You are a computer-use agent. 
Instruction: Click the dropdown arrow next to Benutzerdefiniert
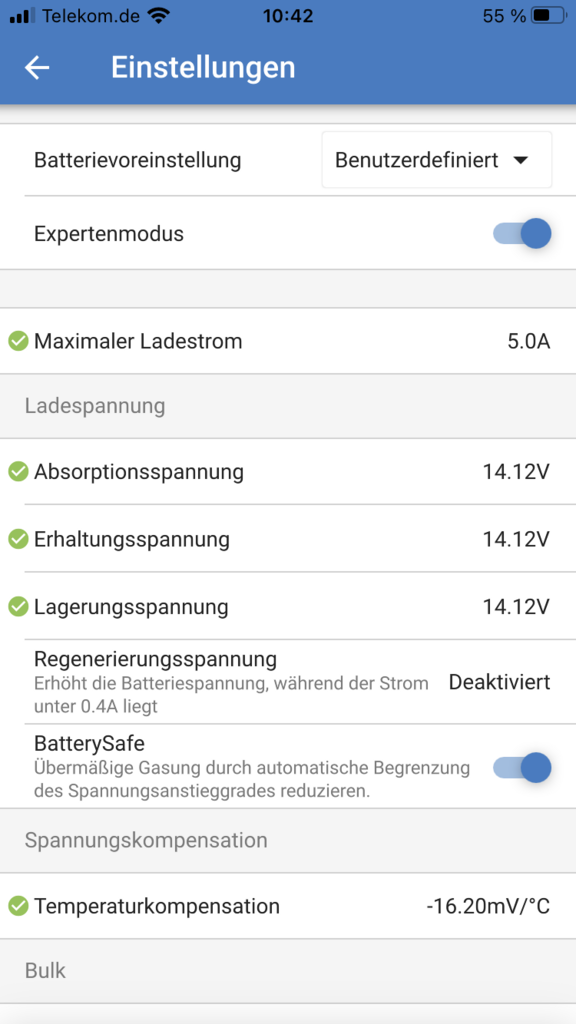tap(520, 161)
